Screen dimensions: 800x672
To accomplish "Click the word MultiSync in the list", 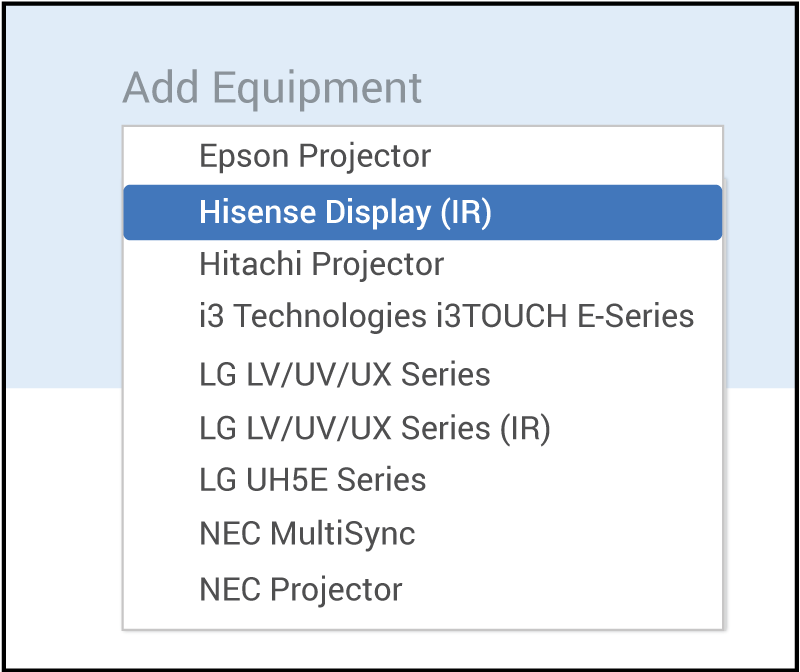I will click(343, 533).
